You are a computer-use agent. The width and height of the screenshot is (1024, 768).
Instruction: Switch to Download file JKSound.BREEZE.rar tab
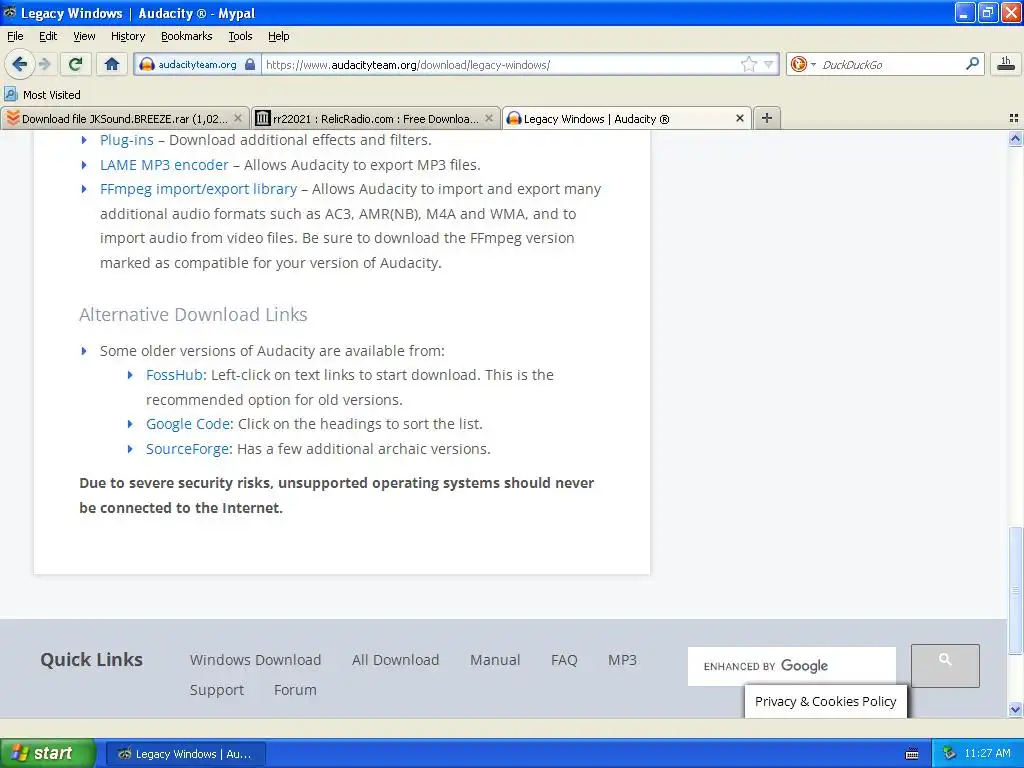pyautogui.click(x=124, y=118)
